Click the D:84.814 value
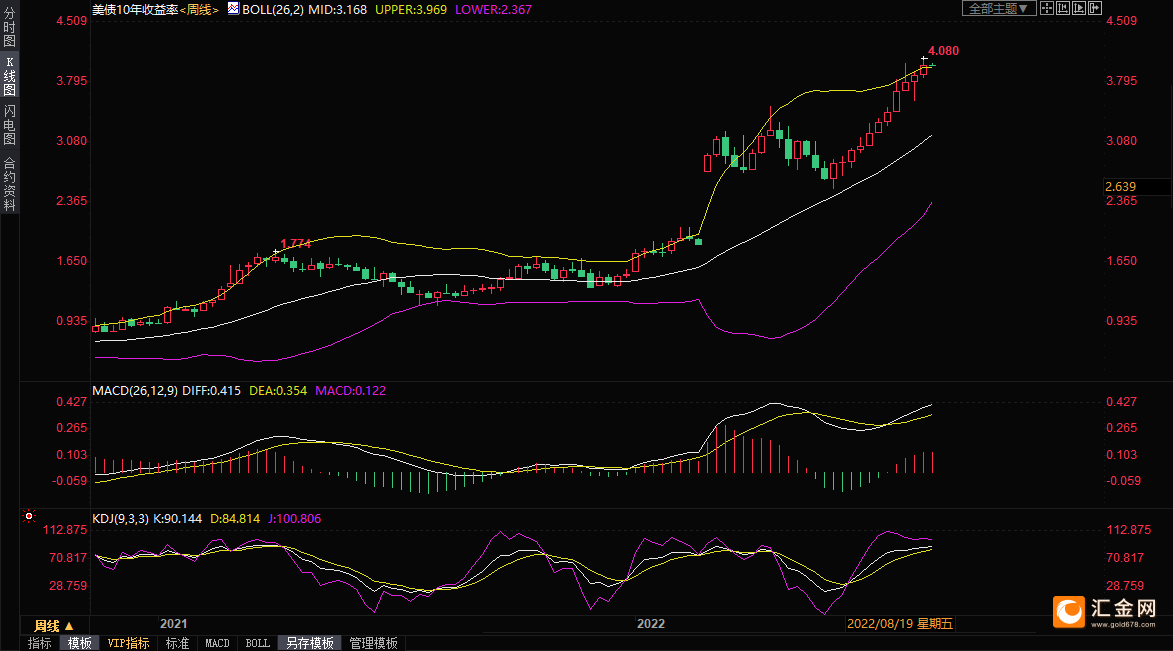This screenshot has width=1173, height=651. (235, 519)
